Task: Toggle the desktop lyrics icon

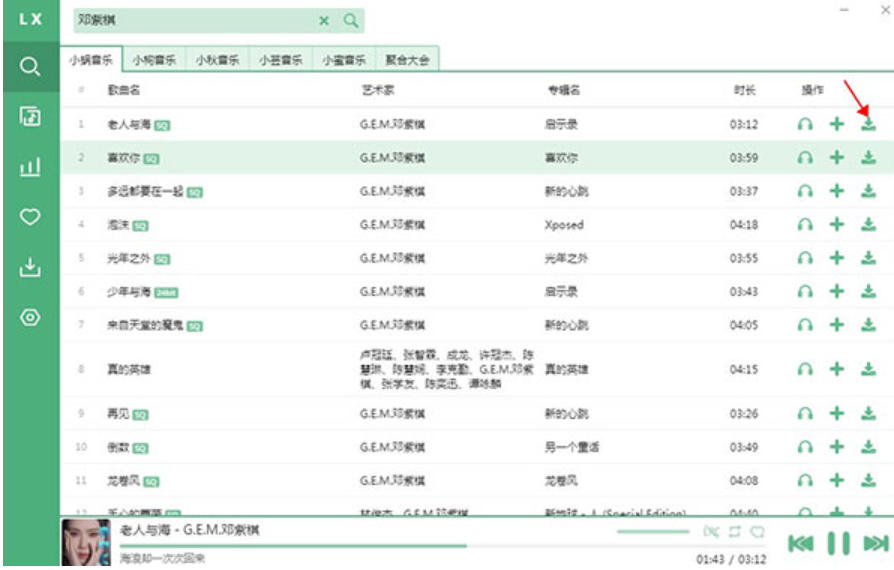Action: click(758, 531)
